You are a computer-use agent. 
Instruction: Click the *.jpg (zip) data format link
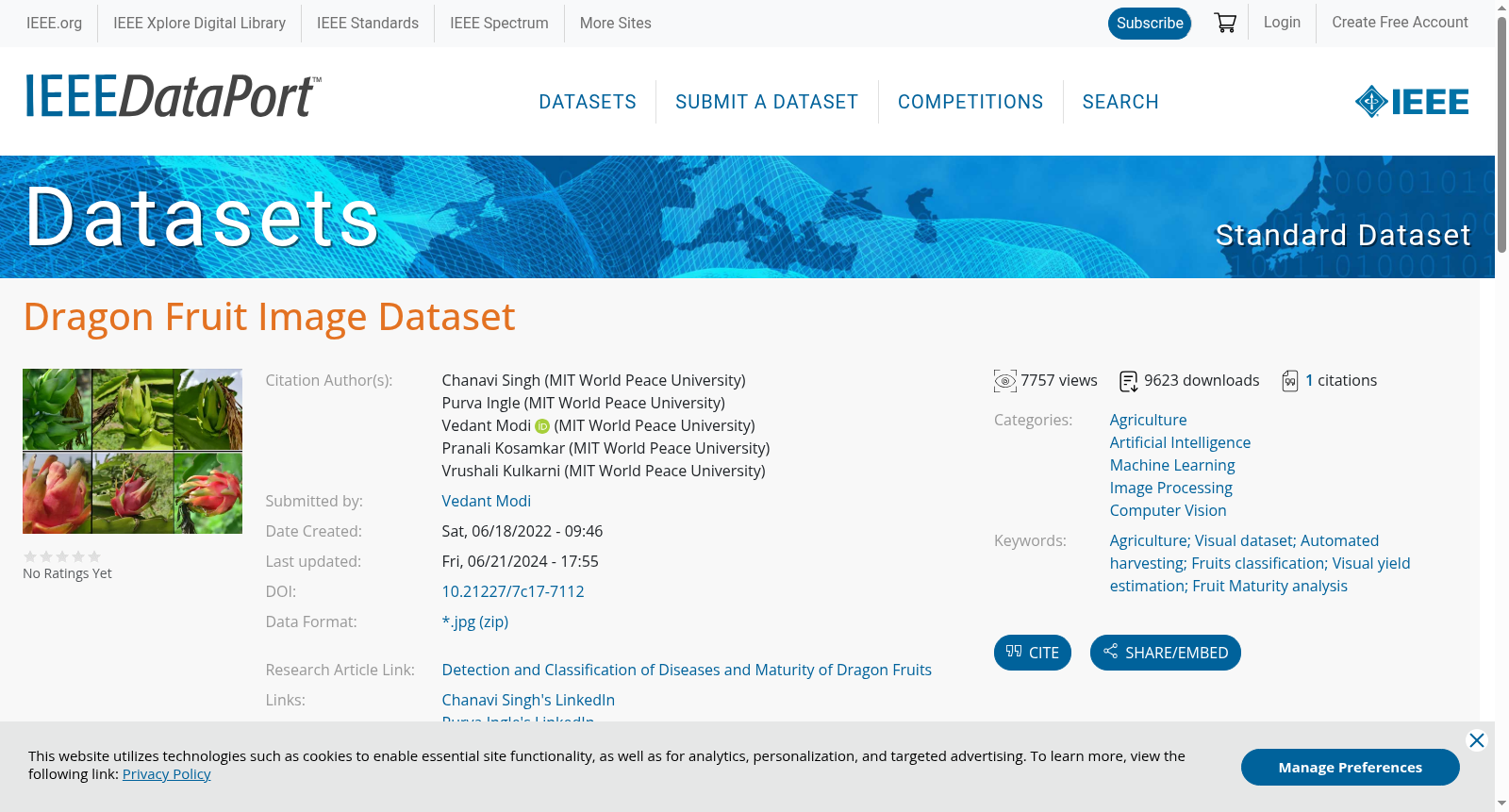pyautogui.click(x=475, y=622)
